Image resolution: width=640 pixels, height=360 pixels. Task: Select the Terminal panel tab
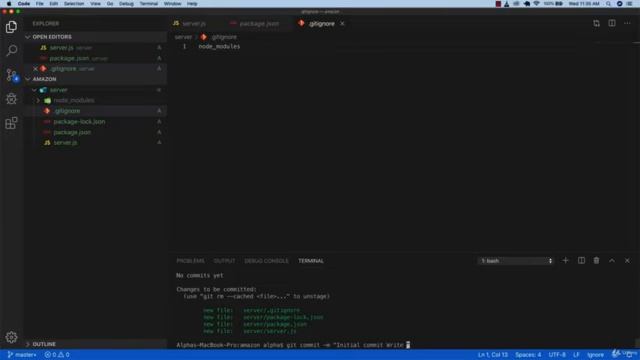point(311,261)
